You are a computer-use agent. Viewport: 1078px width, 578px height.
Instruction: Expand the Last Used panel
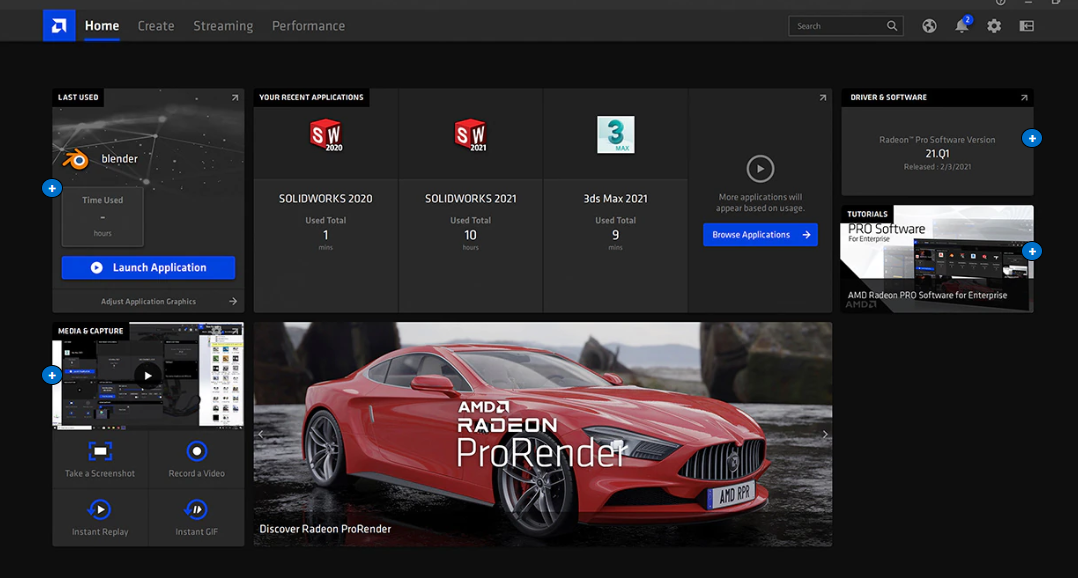coord(235,98)
